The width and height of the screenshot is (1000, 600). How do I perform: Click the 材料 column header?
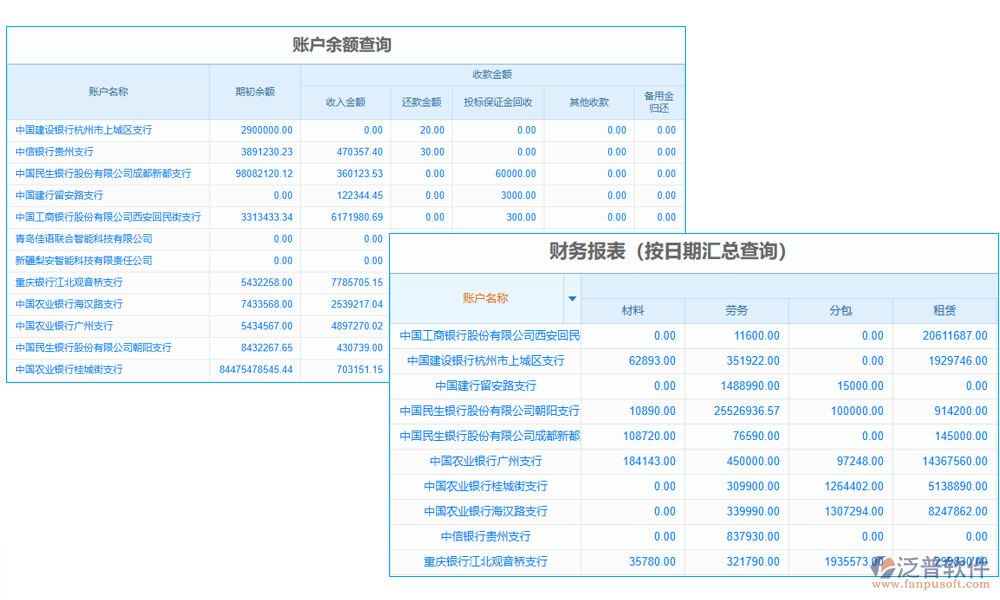tap(634, 310)
